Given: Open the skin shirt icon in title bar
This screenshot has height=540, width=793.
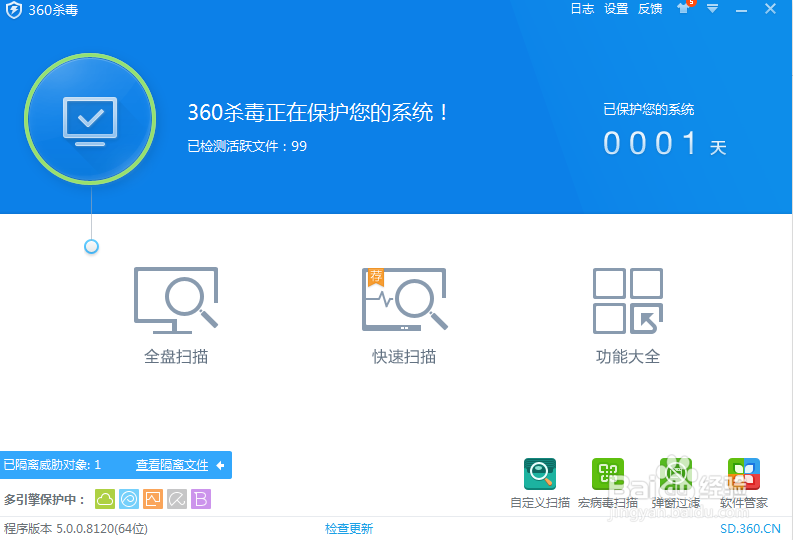Looking at the screenshot, I should [683, 9].
